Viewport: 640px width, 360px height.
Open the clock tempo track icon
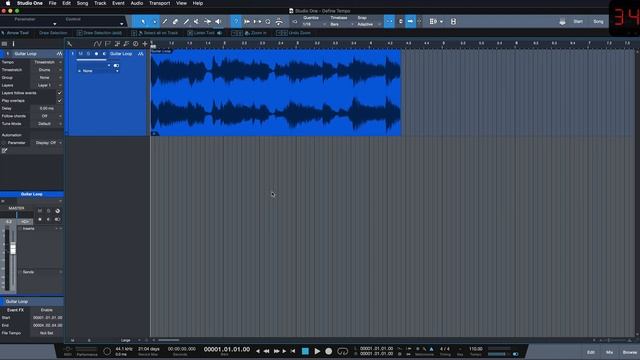point(136,44)
